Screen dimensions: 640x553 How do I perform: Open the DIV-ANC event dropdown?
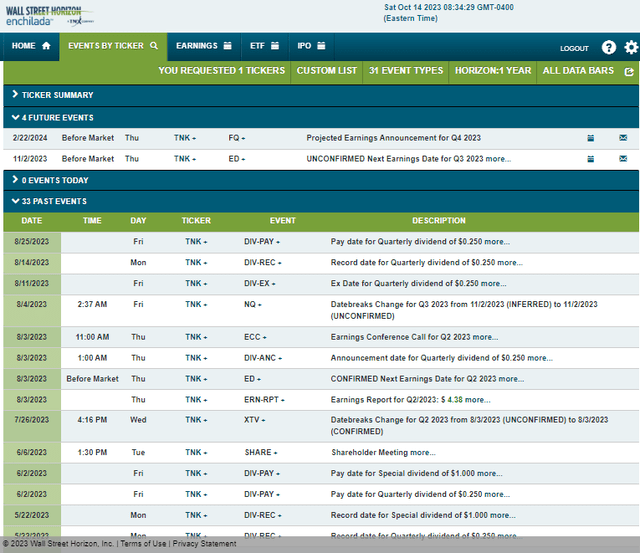tap(263, 358)
